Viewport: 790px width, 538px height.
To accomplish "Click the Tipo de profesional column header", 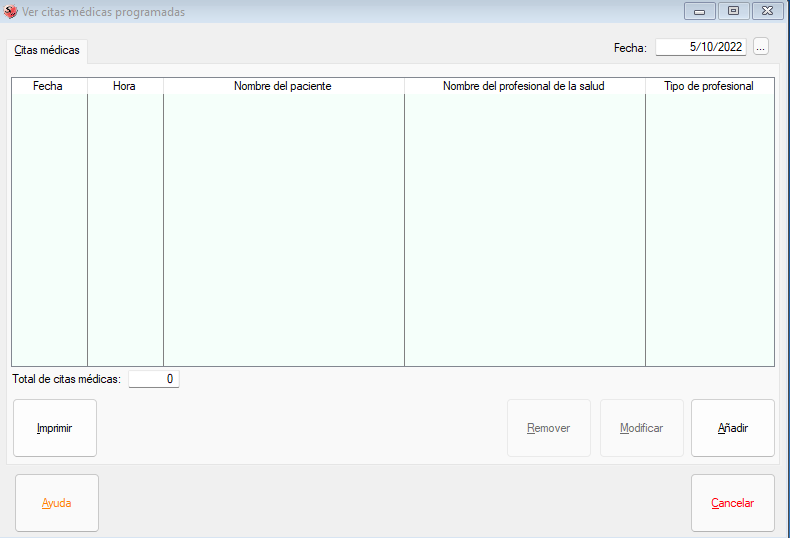I will (x=709, y=86).
